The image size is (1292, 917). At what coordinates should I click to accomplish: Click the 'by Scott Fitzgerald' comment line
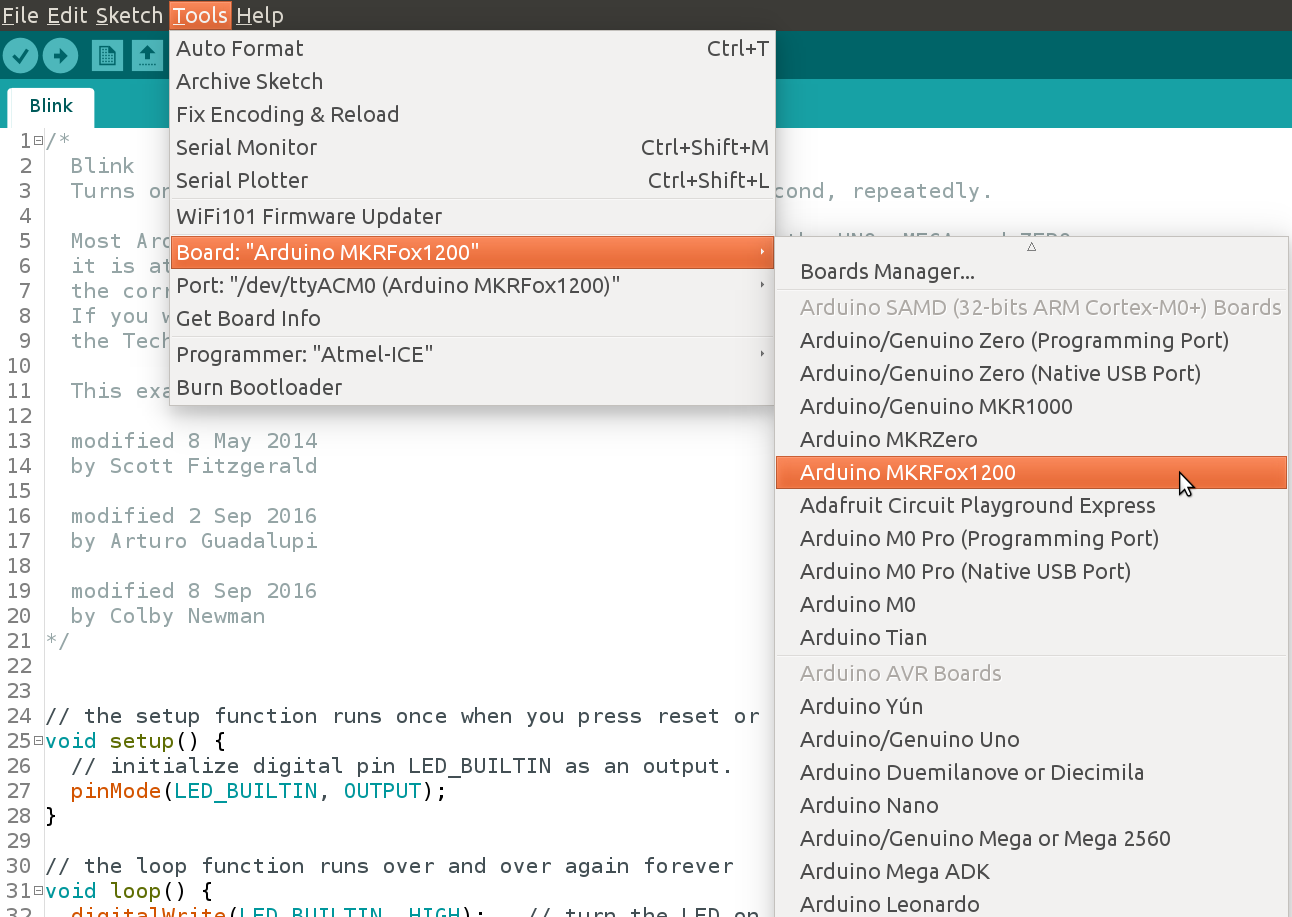[x=194, y=466]
